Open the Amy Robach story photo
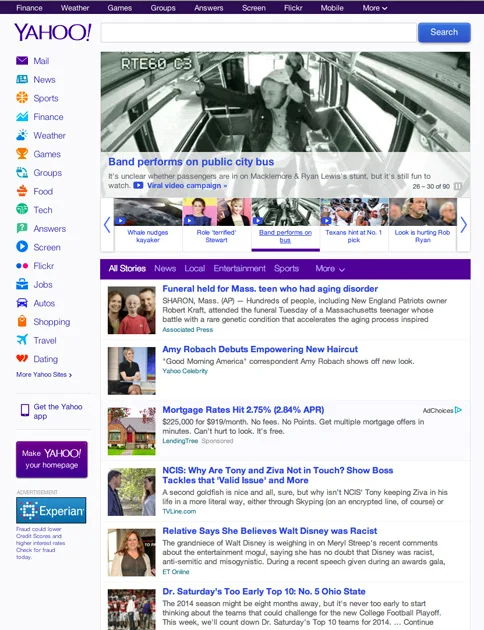484x630 pixels. 131,370
